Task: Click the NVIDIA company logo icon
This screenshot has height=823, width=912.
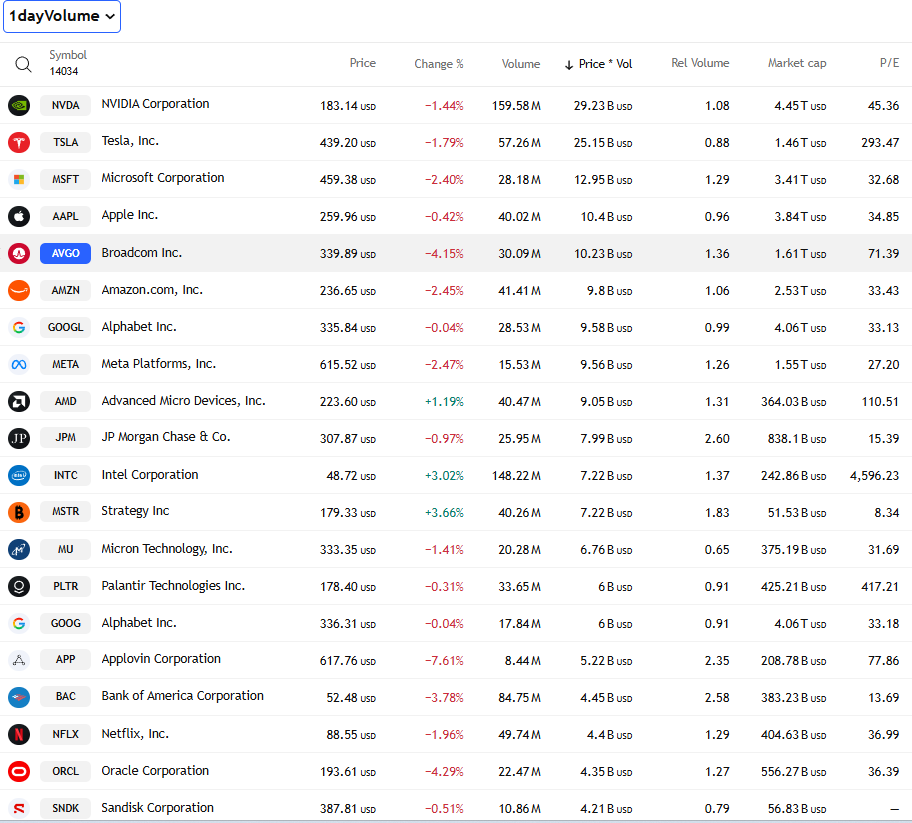Action: pyautogui.click(x=19, y=105)
